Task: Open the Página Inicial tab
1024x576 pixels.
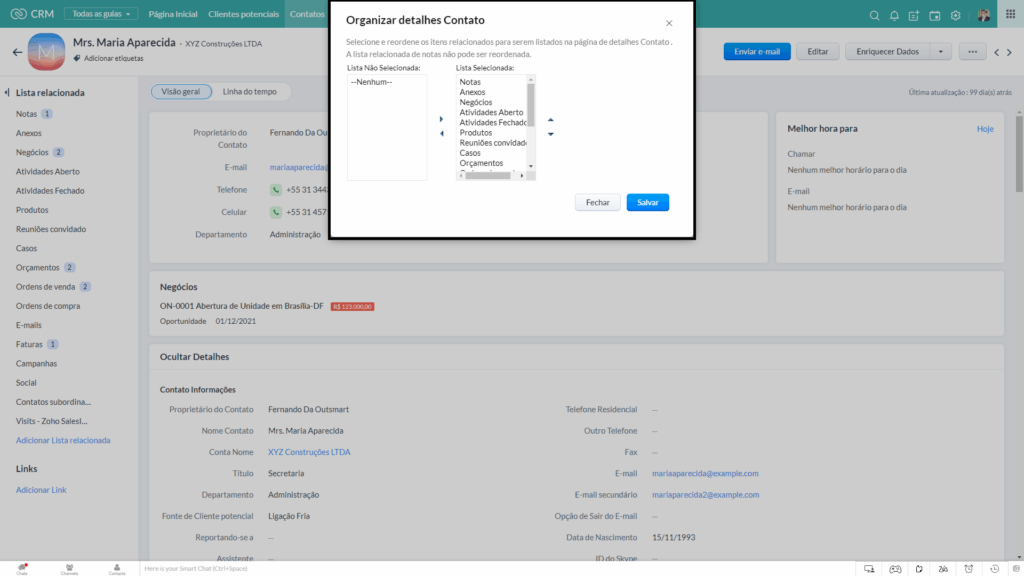Action: pos(173,14)
